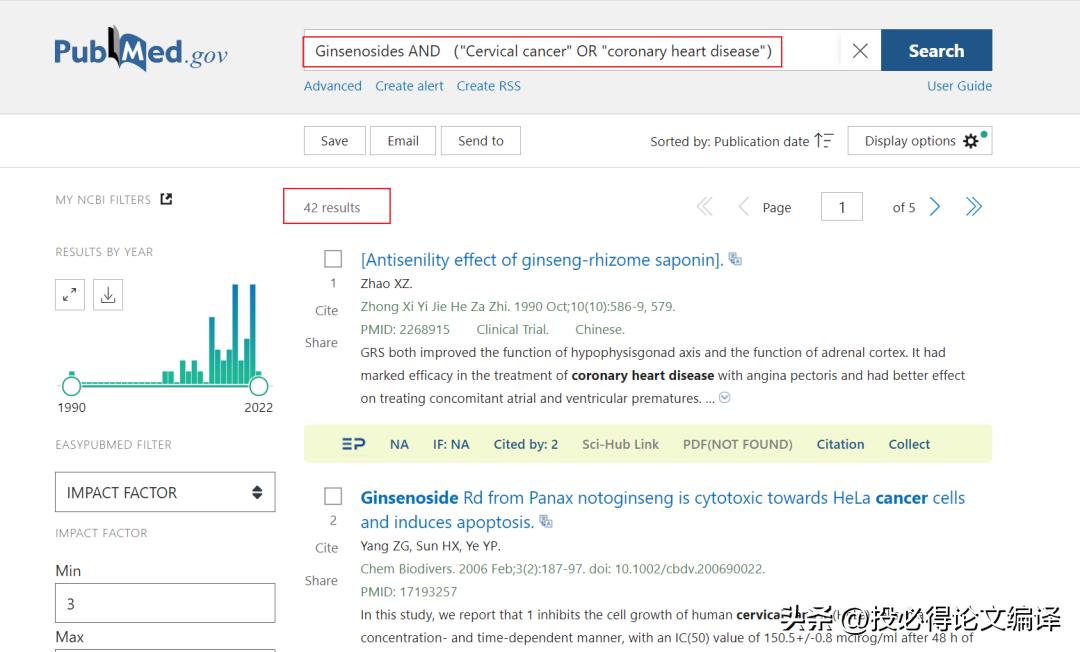The height and width of the screenshot is (652, 1080).
Task: Click the PMID: 17193257 text
Action: [x=408, y=591]
